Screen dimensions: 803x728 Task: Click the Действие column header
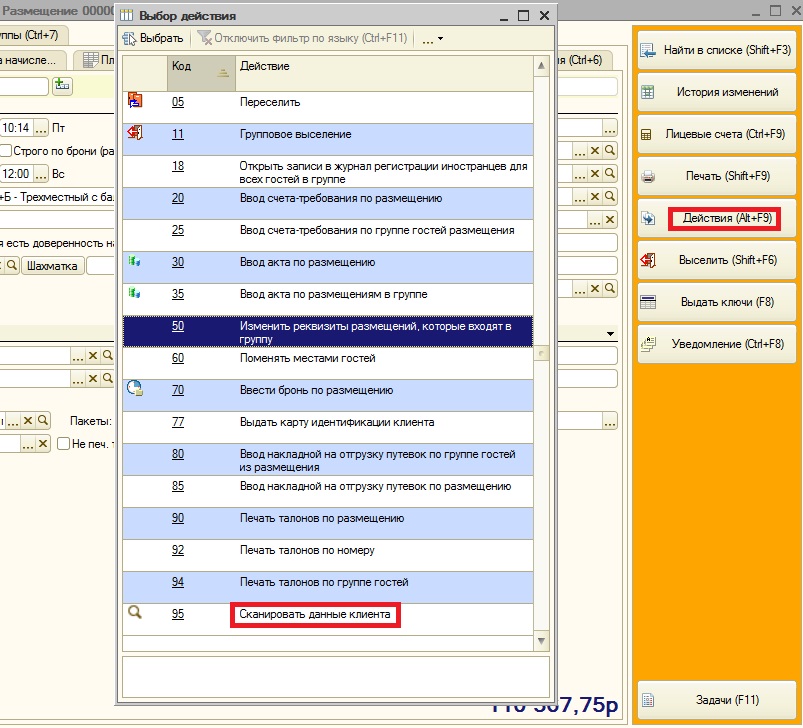click(384, 73)
